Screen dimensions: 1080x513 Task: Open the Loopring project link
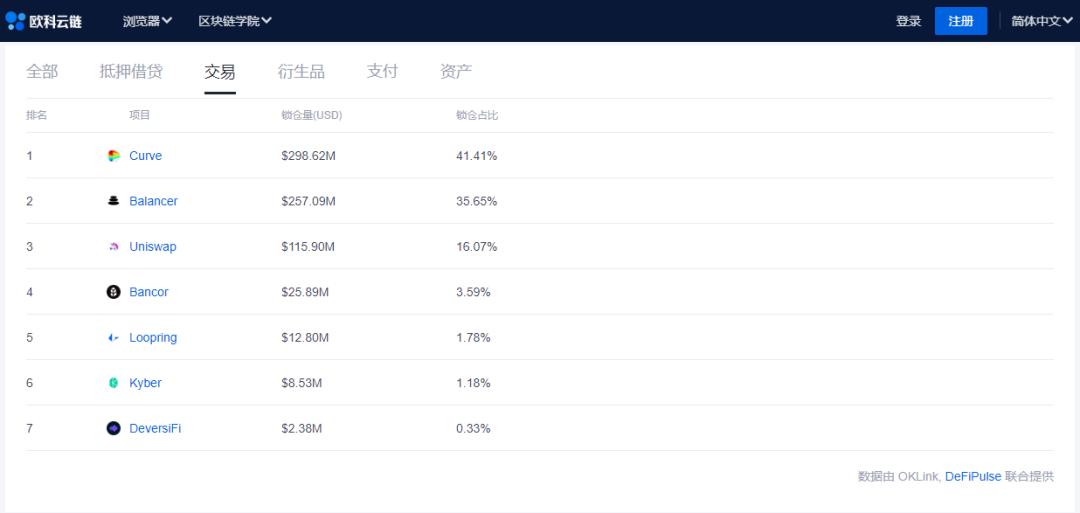[x=153, y=337]
